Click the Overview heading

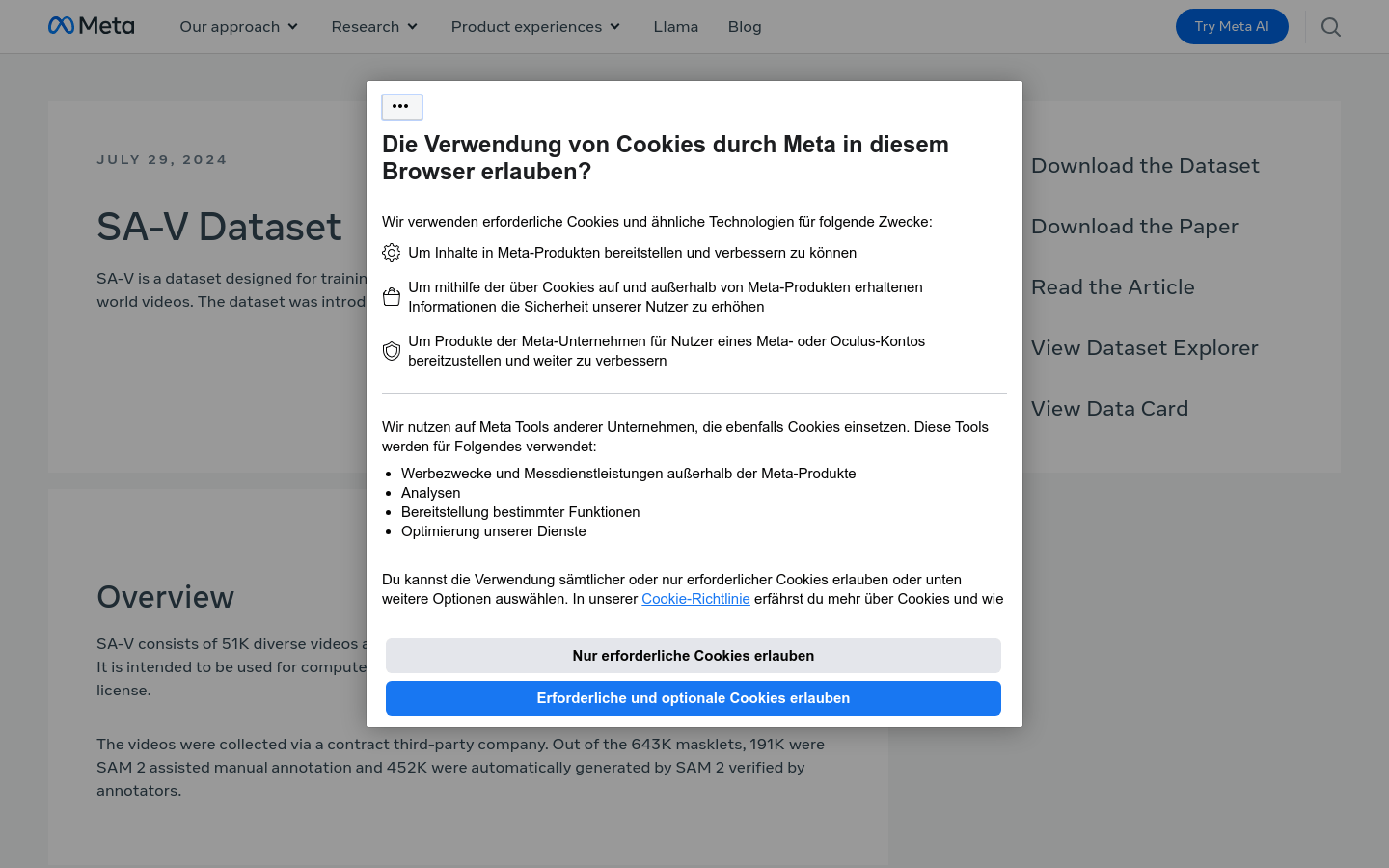(165, 597)
